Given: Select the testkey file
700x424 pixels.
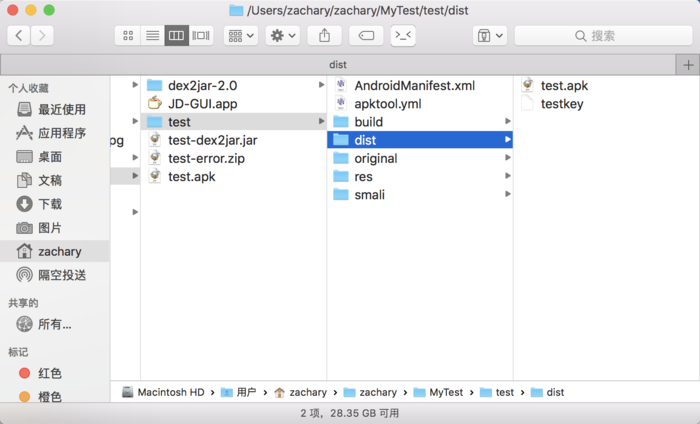Looking at the screenshot, I should pos(607,104).
